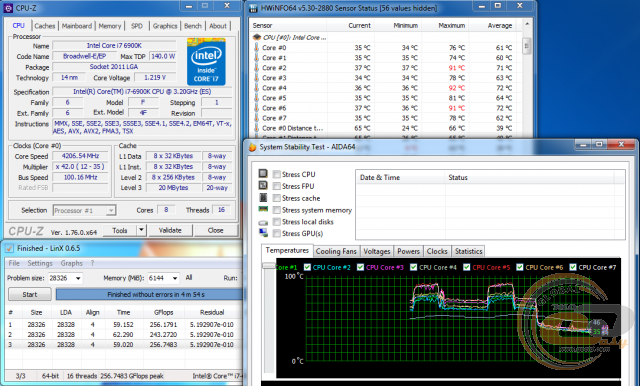Click the GFlops column header in LinX
Screen dimensions: 640x386
coord(164,312)
